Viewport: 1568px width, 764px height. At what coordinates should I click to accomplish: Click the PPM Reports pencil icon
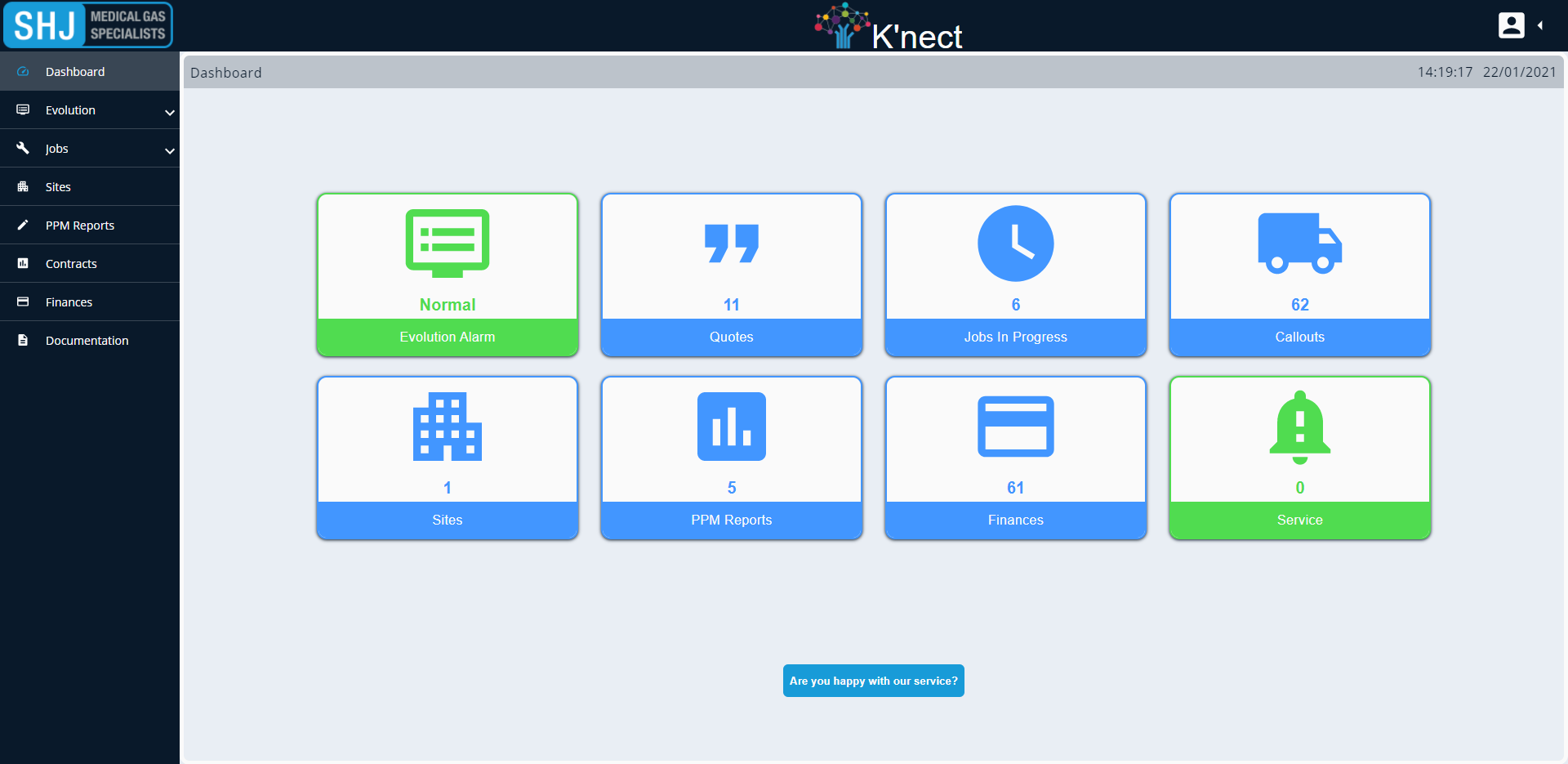click(23, 225)
